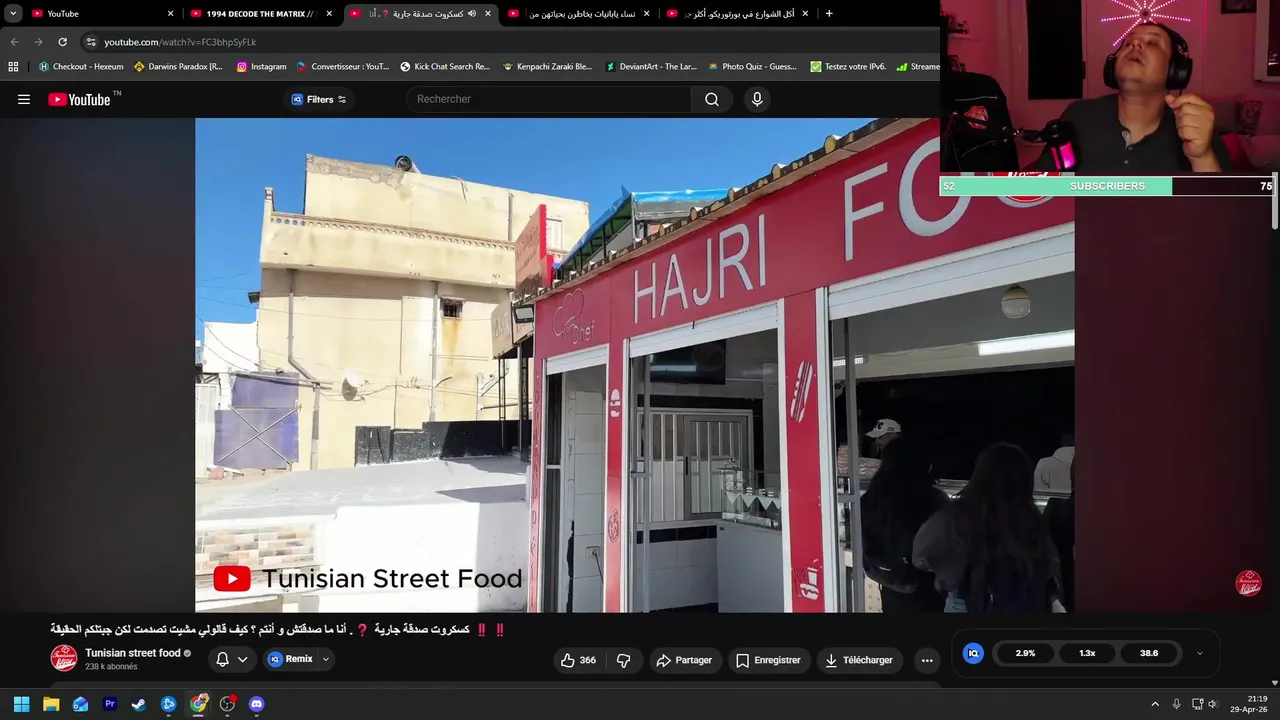
Task: Open a new browser tab with plus button
Action: (x=829, y=13)
